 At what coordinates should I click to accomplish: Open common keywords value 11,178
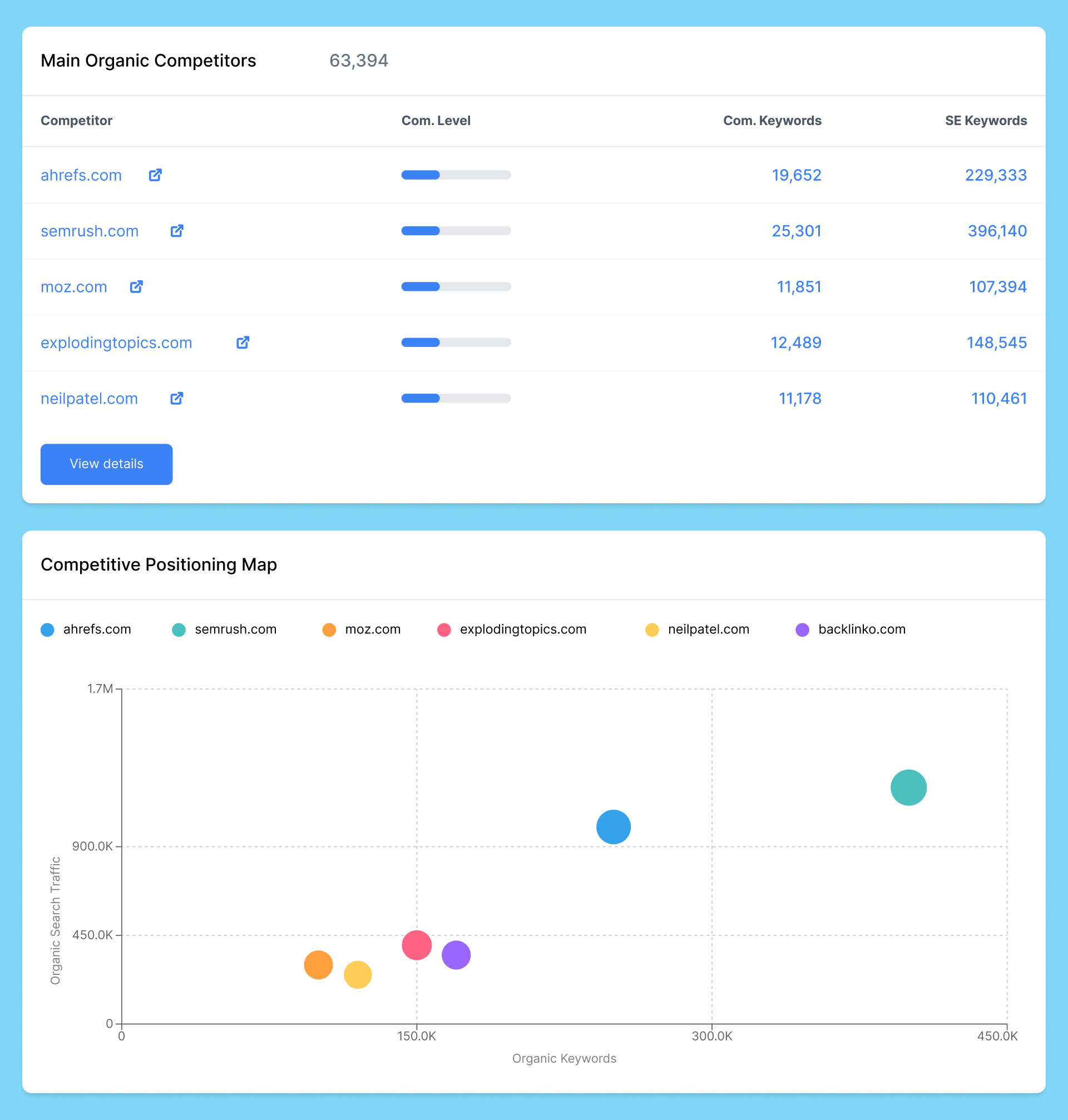[800, 398]
